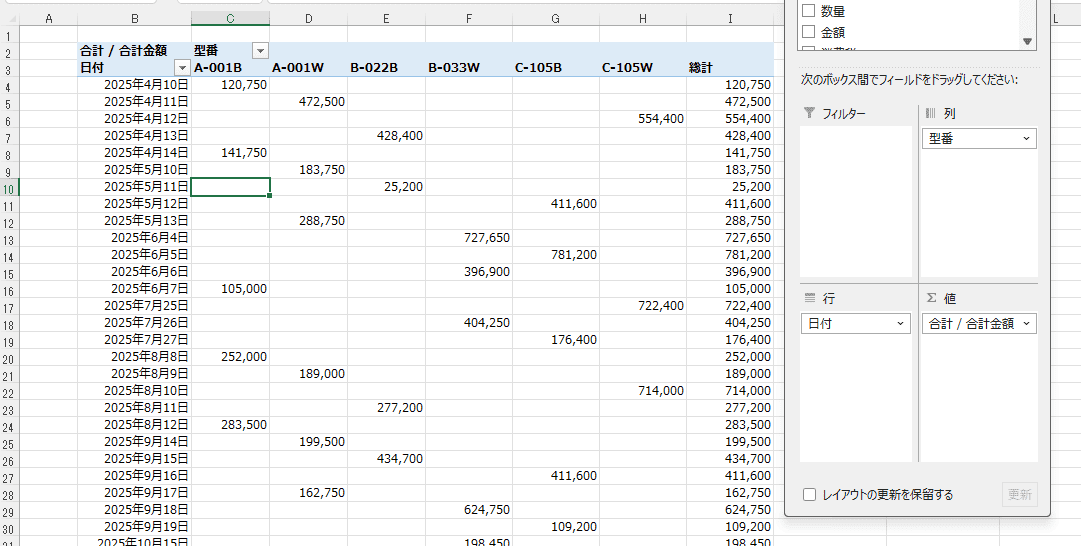This screenshot has width=1081, height=546.
Task: Select the C-105W column label cell
Action: click(x=643, y=68)
